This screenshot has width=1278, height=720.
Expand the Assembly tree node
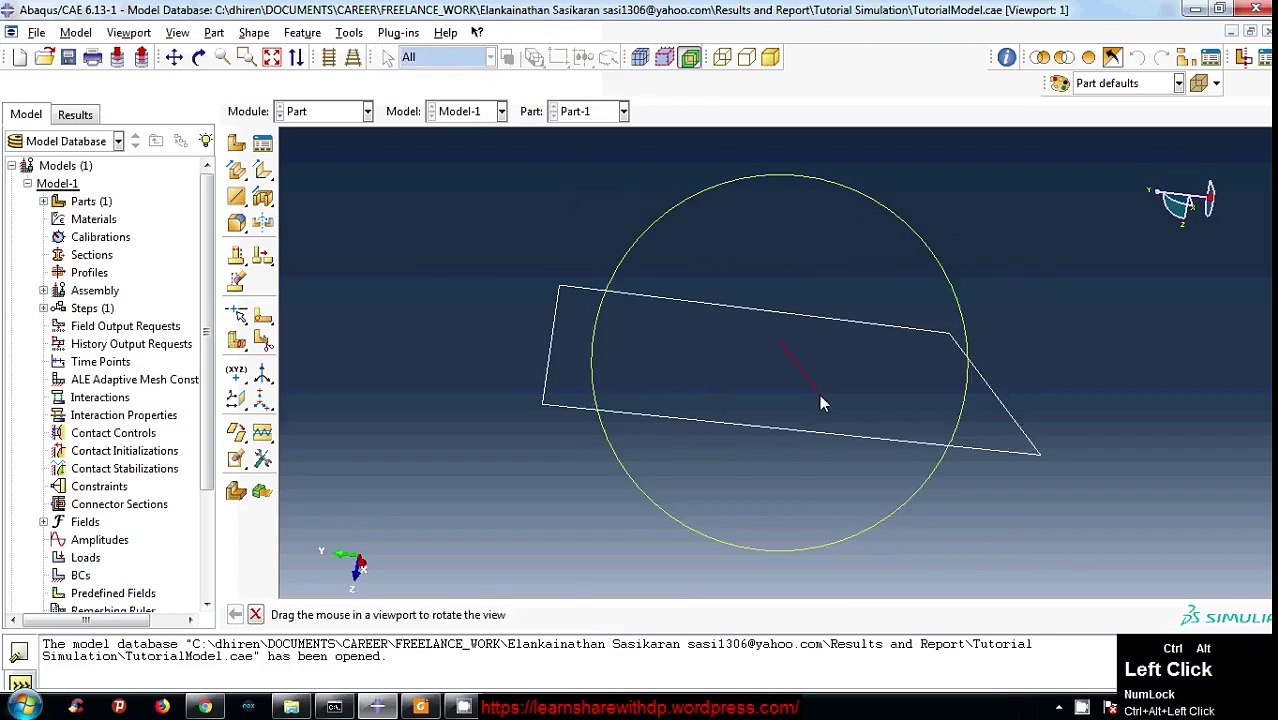[x=44, y=290]
